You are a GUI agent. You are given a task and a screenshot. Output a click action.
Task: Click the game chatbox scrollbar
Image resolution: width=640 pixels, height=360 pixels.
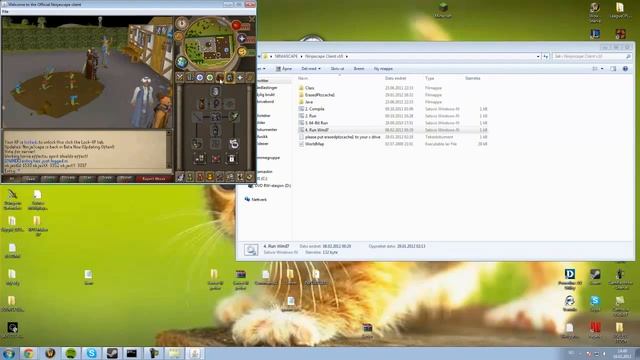click(169, 150)
